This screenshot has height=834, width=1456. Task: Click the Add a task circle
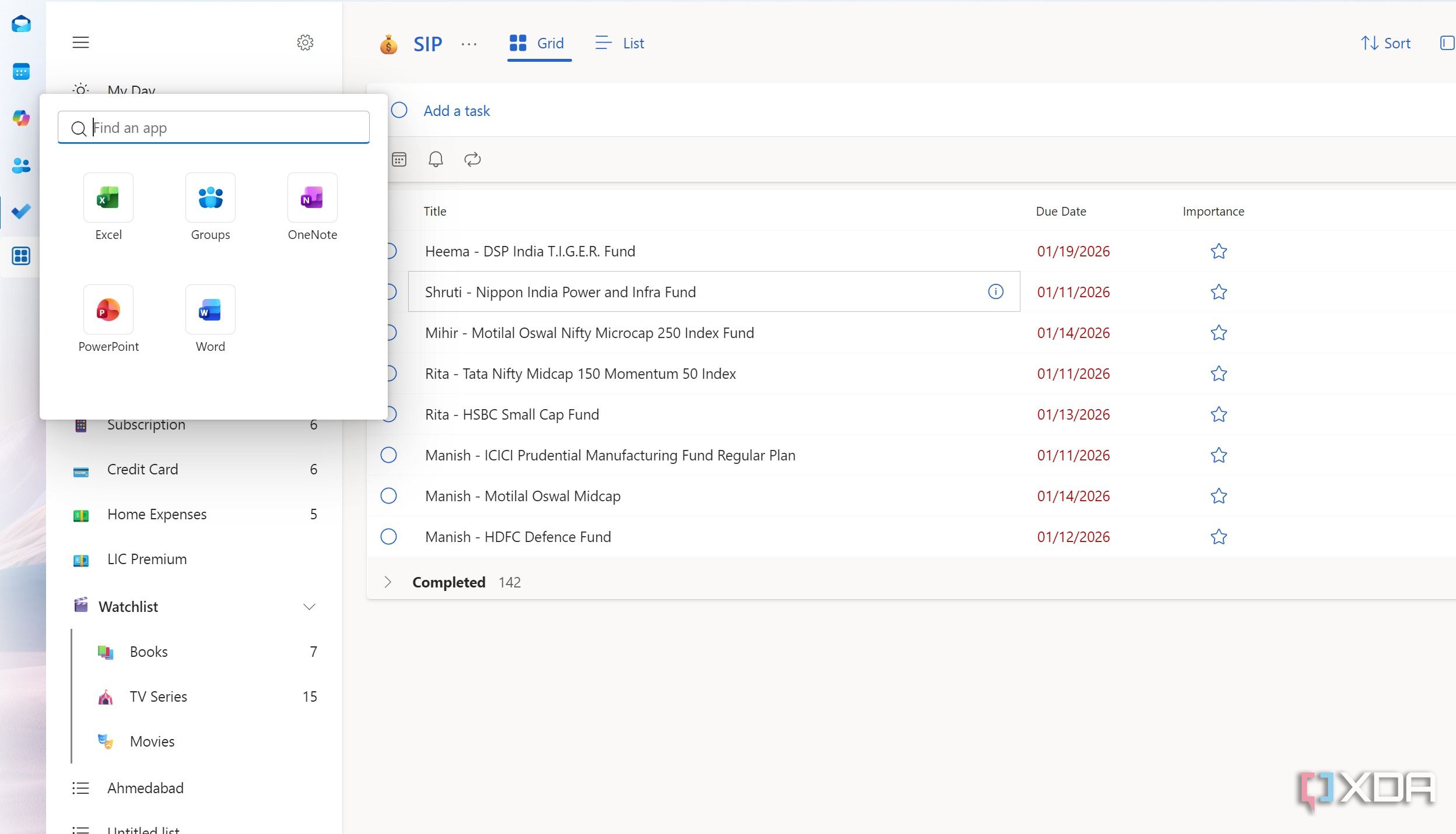click(399, 110)
